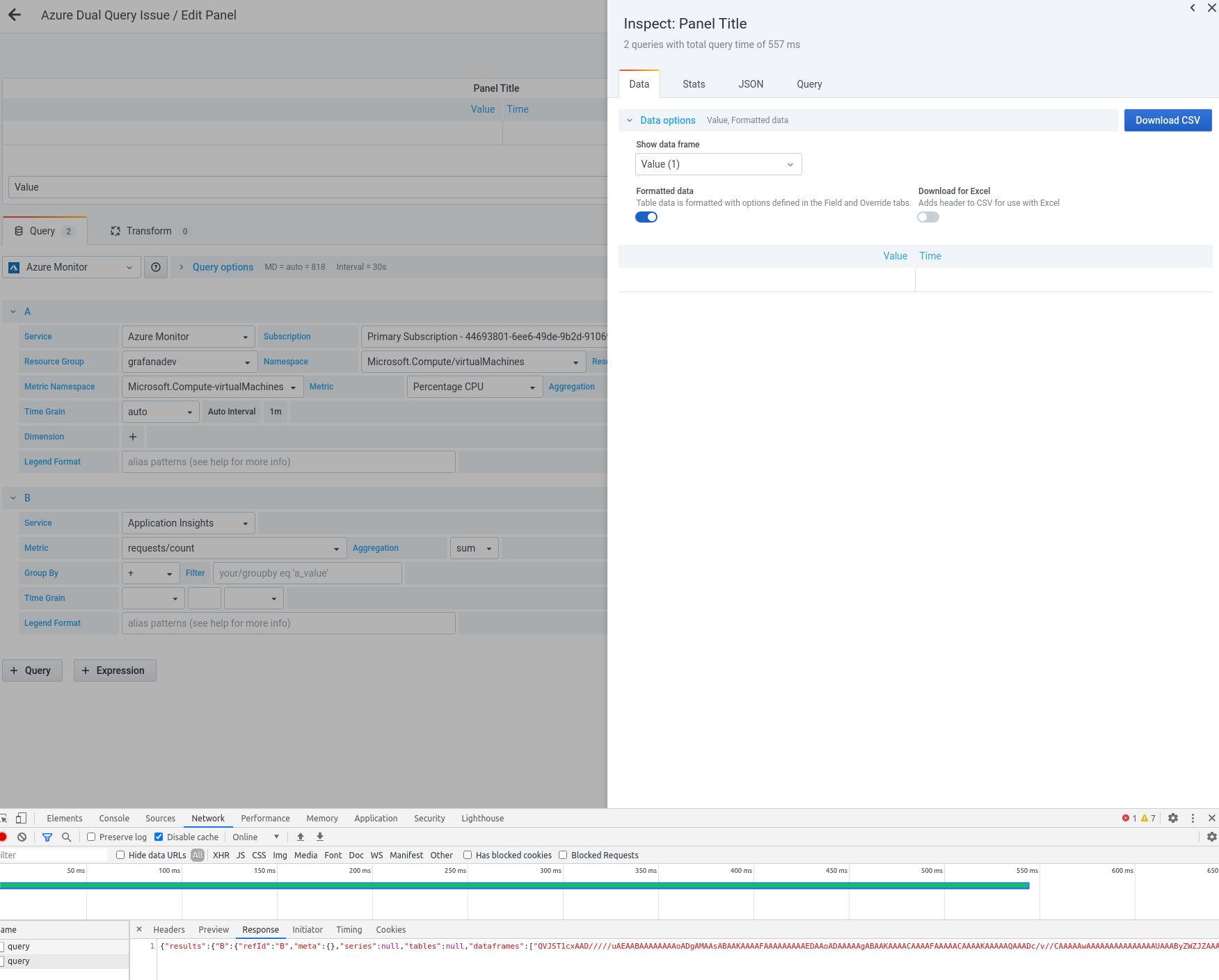Image resolution: width=1219 pixels, height=980 pixels.
Task: Disable the Formatted data toggle
Action: [646, 217]
